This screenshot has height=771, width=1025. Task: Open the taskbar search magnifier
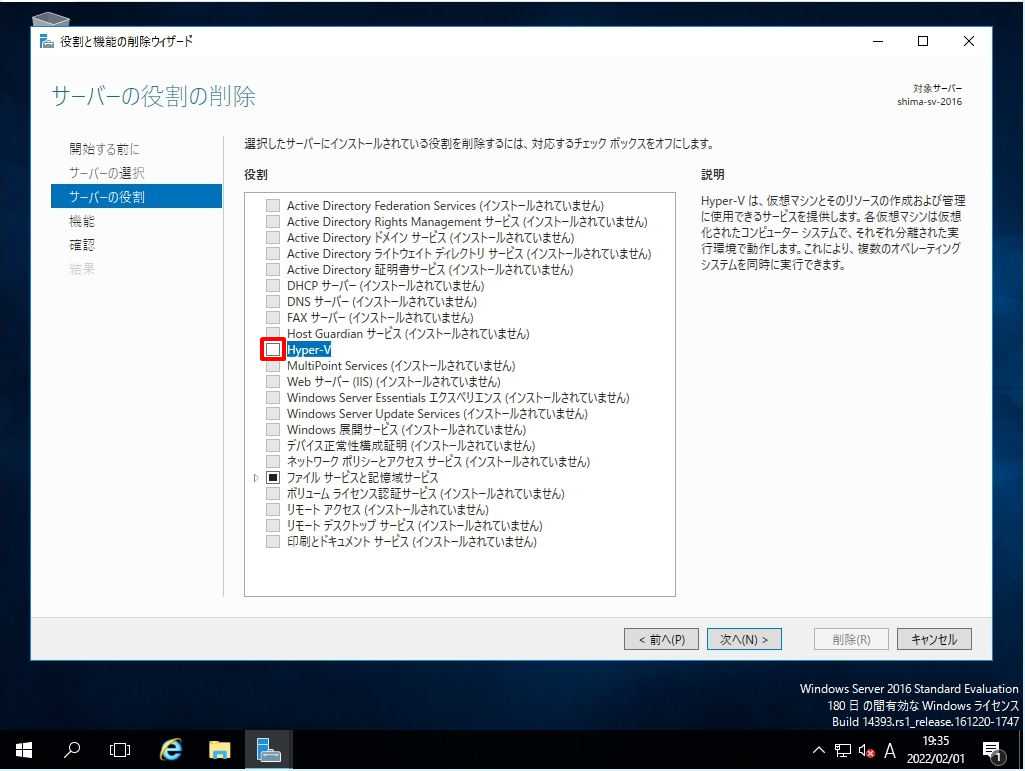click(72, 750)
